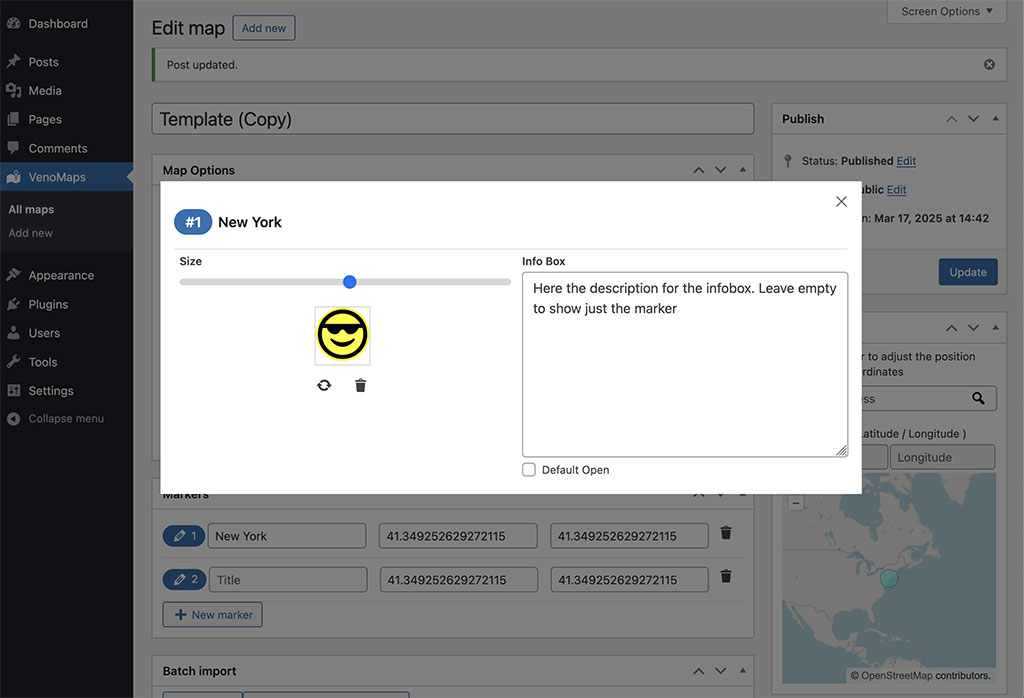Viewport: 1024px width, 698px height.
Task: Delete the marker 2 row
Action: click(x=726, y=576)
